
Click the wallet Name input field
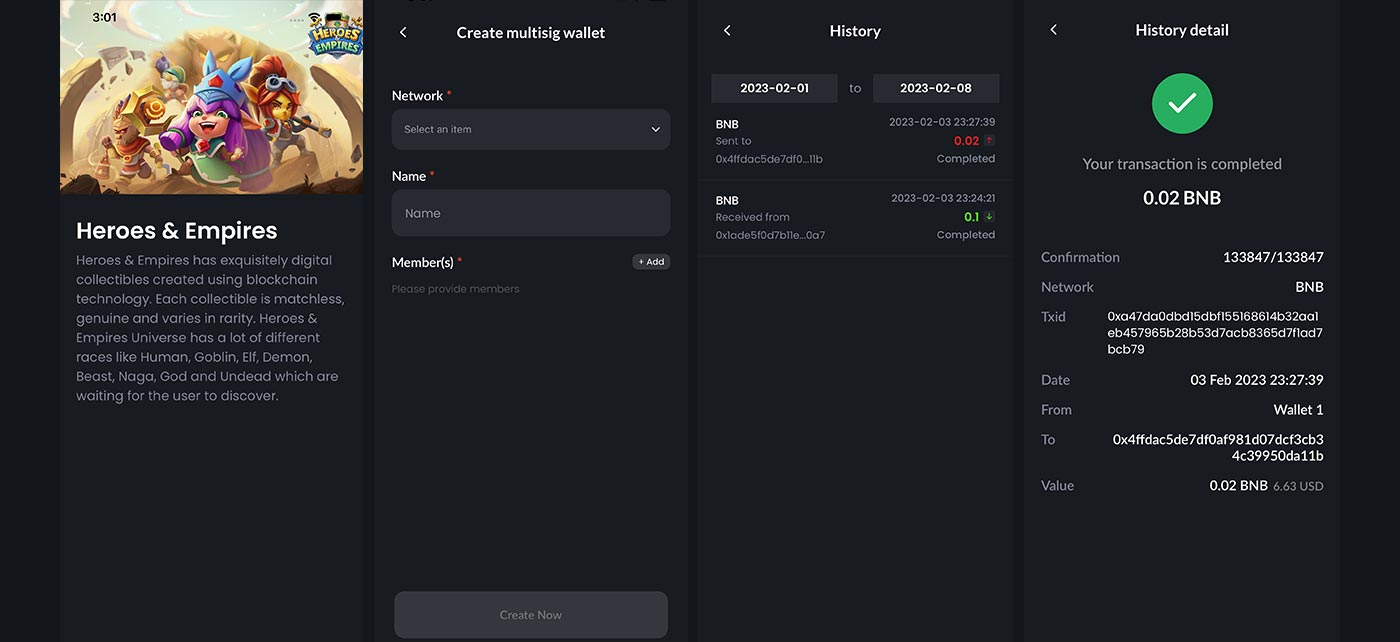(530, 213)
